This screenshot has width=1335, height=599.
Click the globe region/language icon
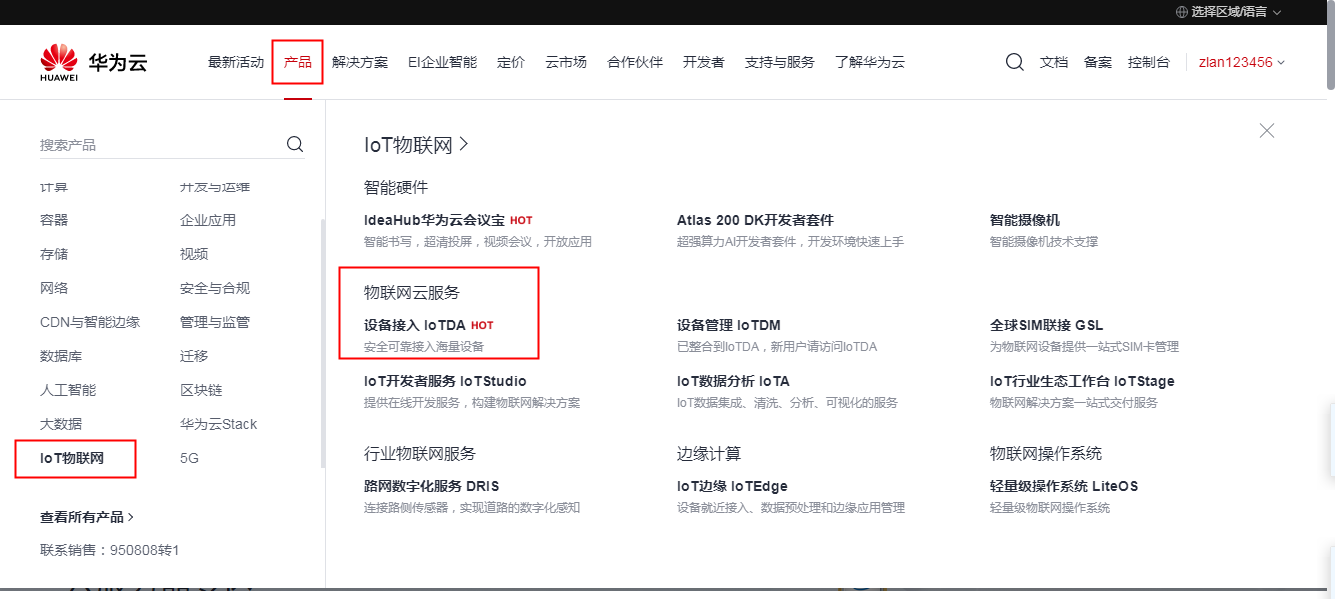coord(1182,12)
